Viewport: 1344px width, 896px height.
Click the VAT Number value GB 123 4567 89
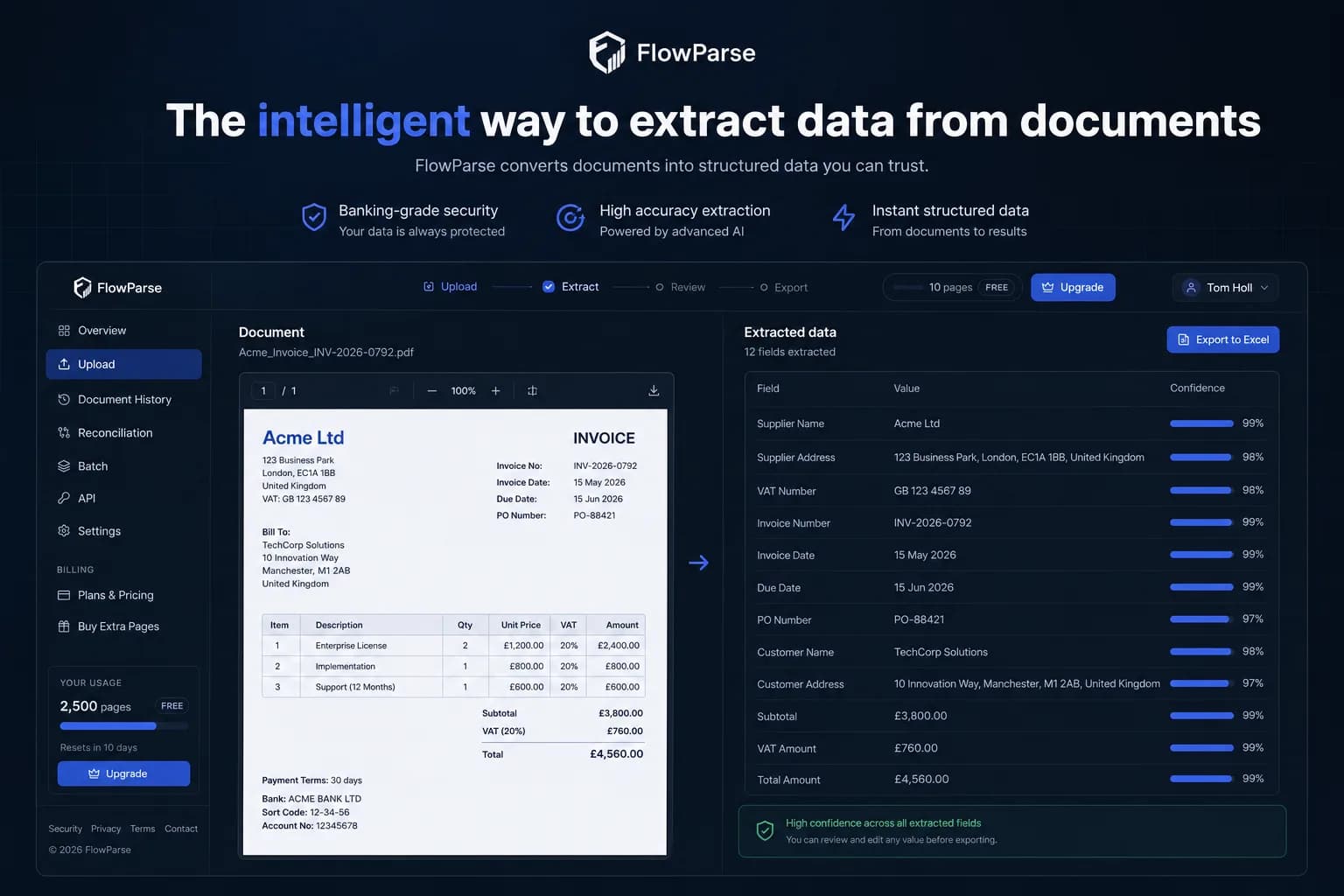click(933, 491)
